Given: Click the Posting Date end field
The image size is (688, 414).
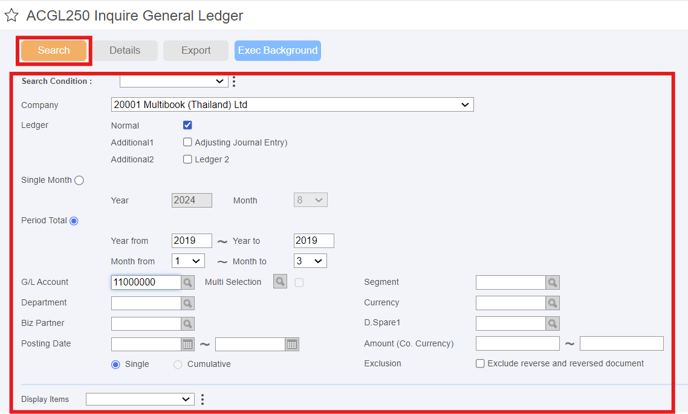Looking at the screenshot, I should click(250, 344).
